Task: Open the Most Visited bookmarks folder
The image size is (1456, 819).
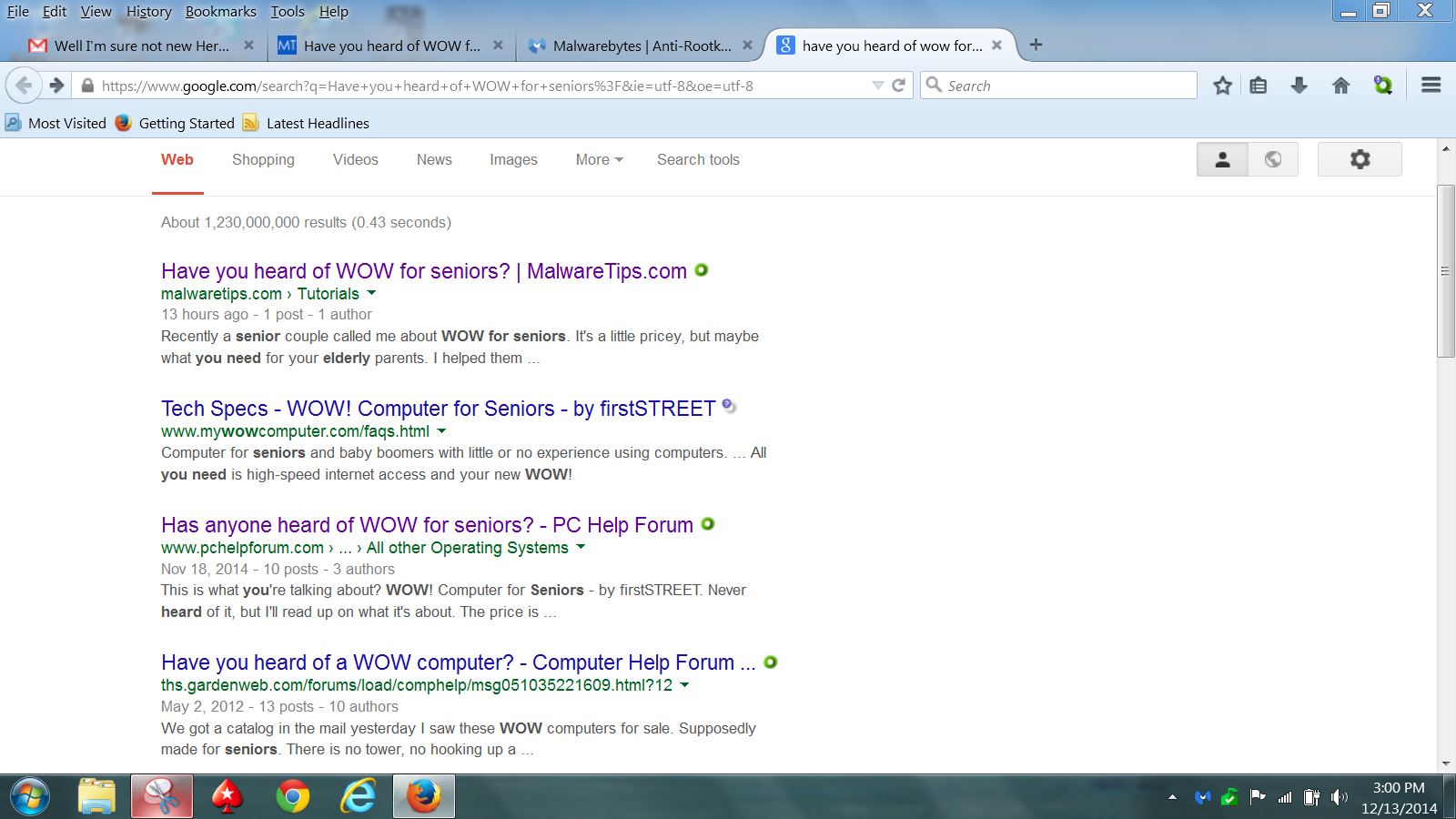Action: tap(56, 123)
